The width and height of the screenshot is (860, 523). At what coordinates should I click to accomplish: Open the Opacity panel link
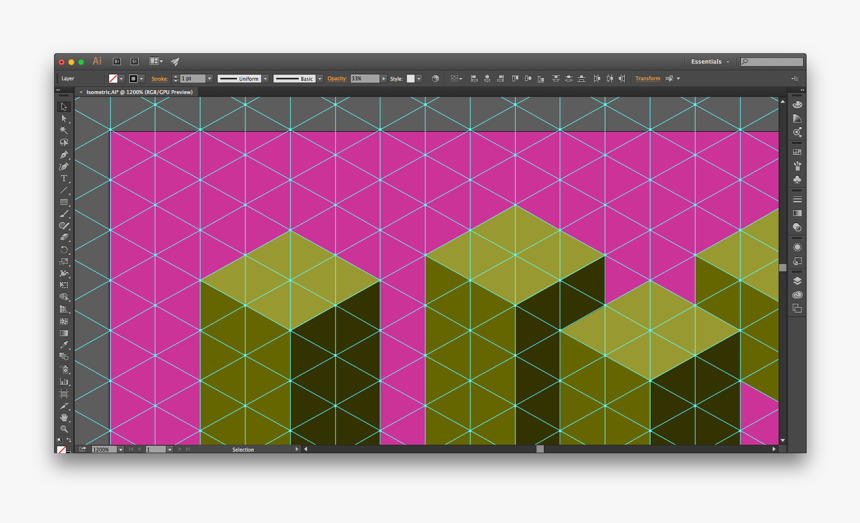(337, 78)
